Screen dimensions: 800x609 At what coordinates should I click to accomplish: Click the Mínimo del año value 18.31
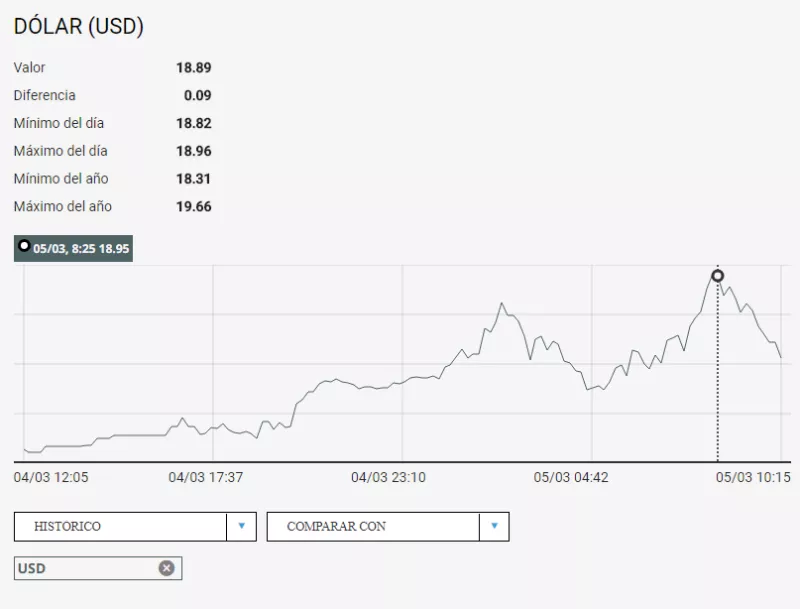(193, 179)
